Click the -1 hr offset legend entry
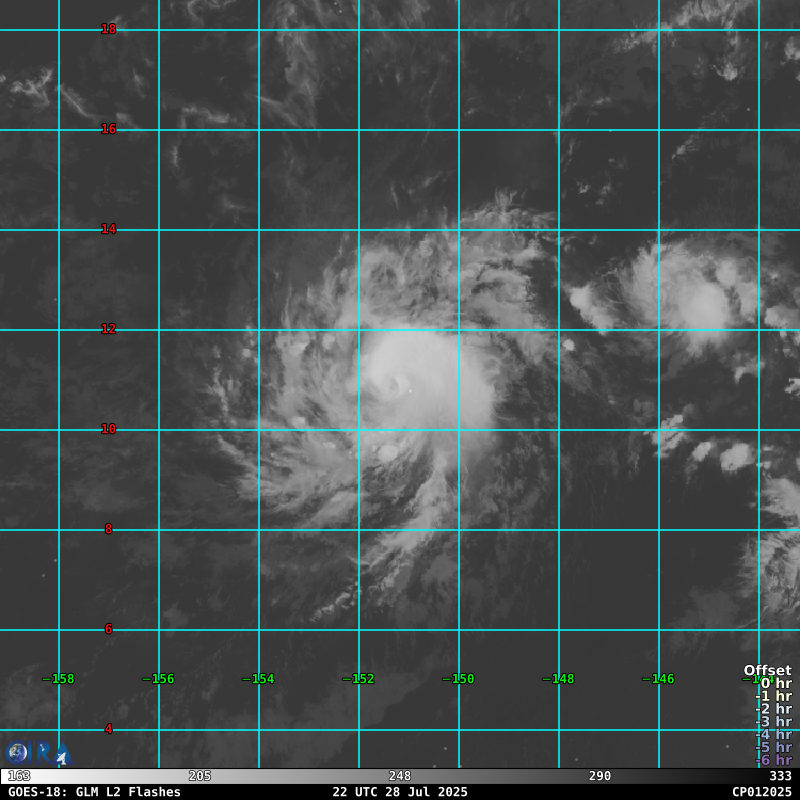 pos(773,696)
